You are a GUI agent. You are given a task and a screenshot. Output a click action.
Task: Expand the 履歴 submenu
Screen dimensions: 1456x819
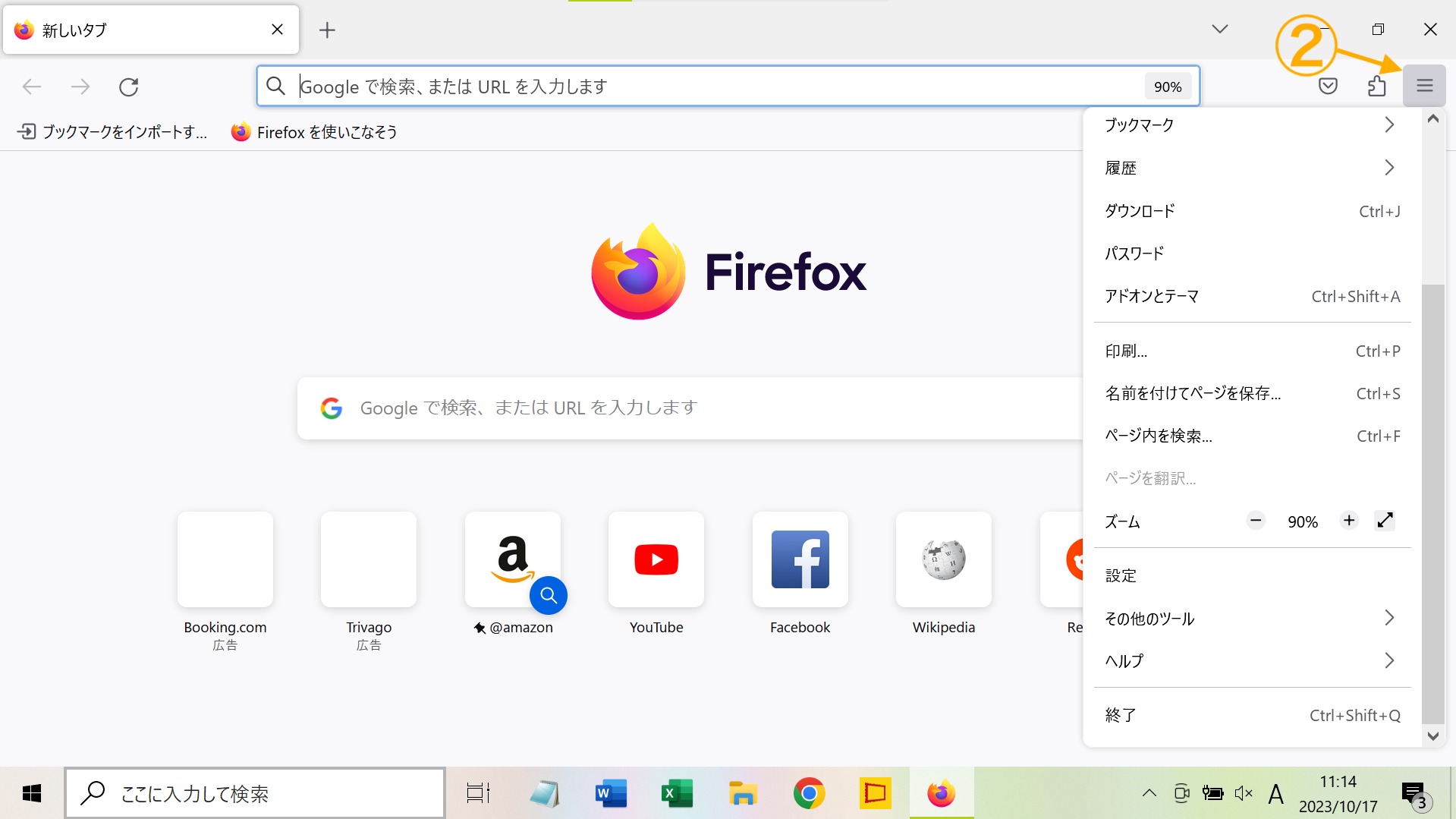pyautogui.click(x=1252, y=168)
